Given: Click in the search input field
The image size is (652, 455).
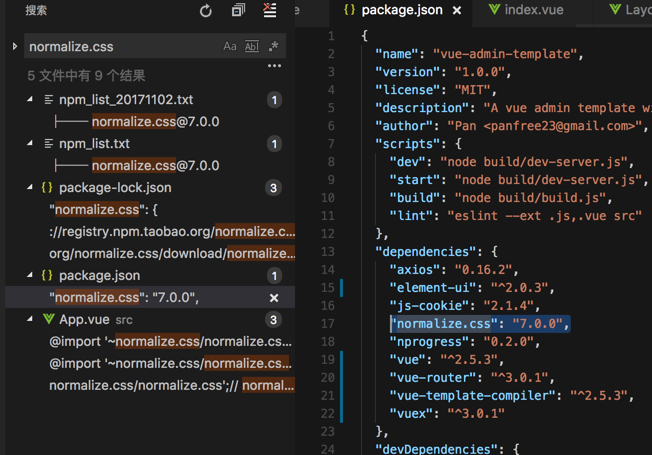Looking at the screenshot, I should tap(120, 47).
